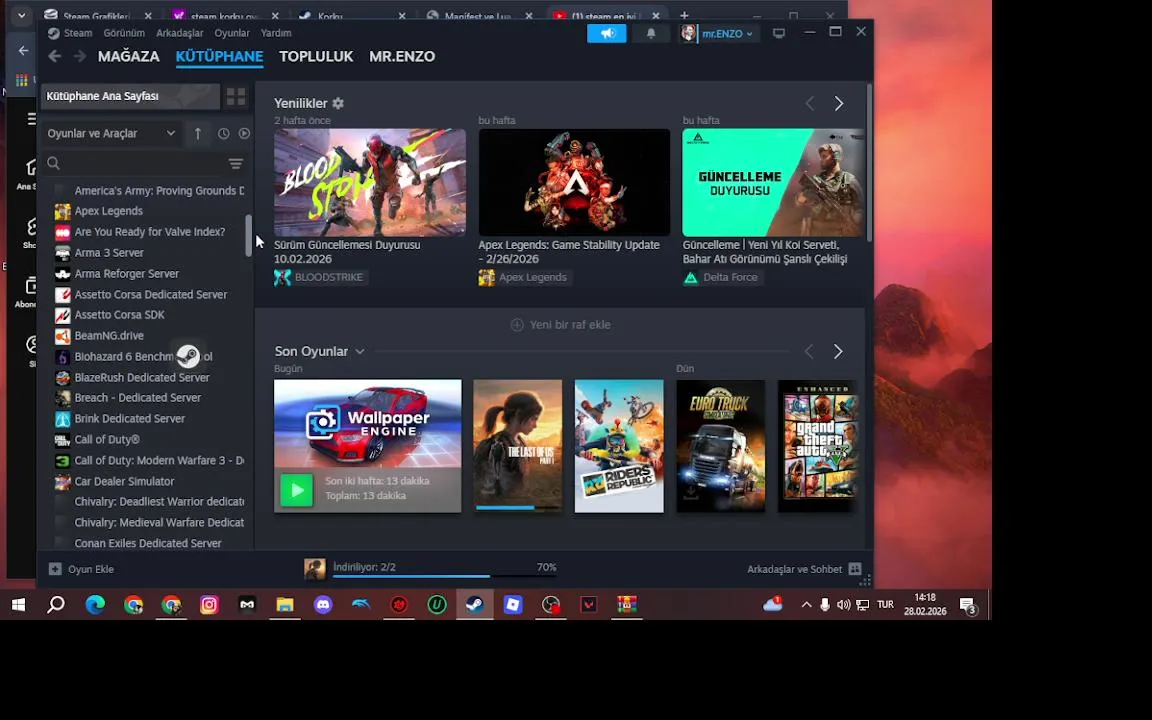
Task: Click the Oyun Ekle plus icon
Action: pos(55,569)
